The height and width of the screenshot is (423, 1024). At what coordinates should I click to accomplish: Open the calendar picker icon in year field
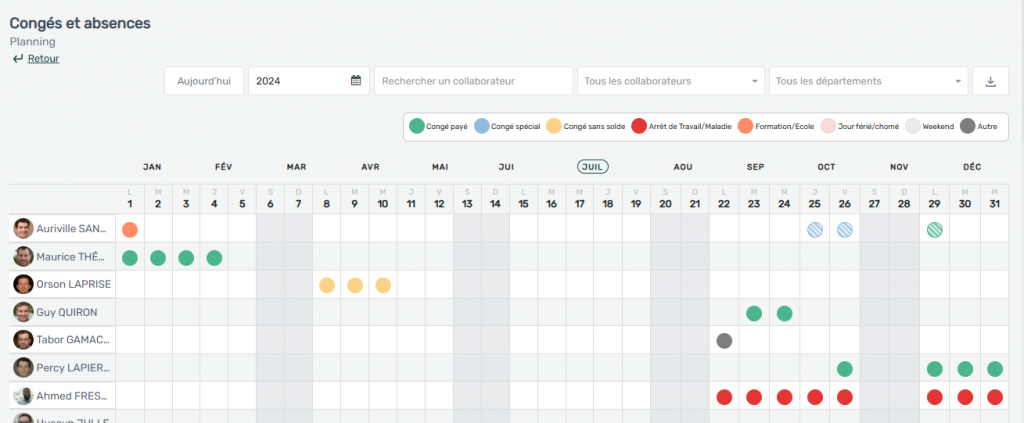click(355, 81)
